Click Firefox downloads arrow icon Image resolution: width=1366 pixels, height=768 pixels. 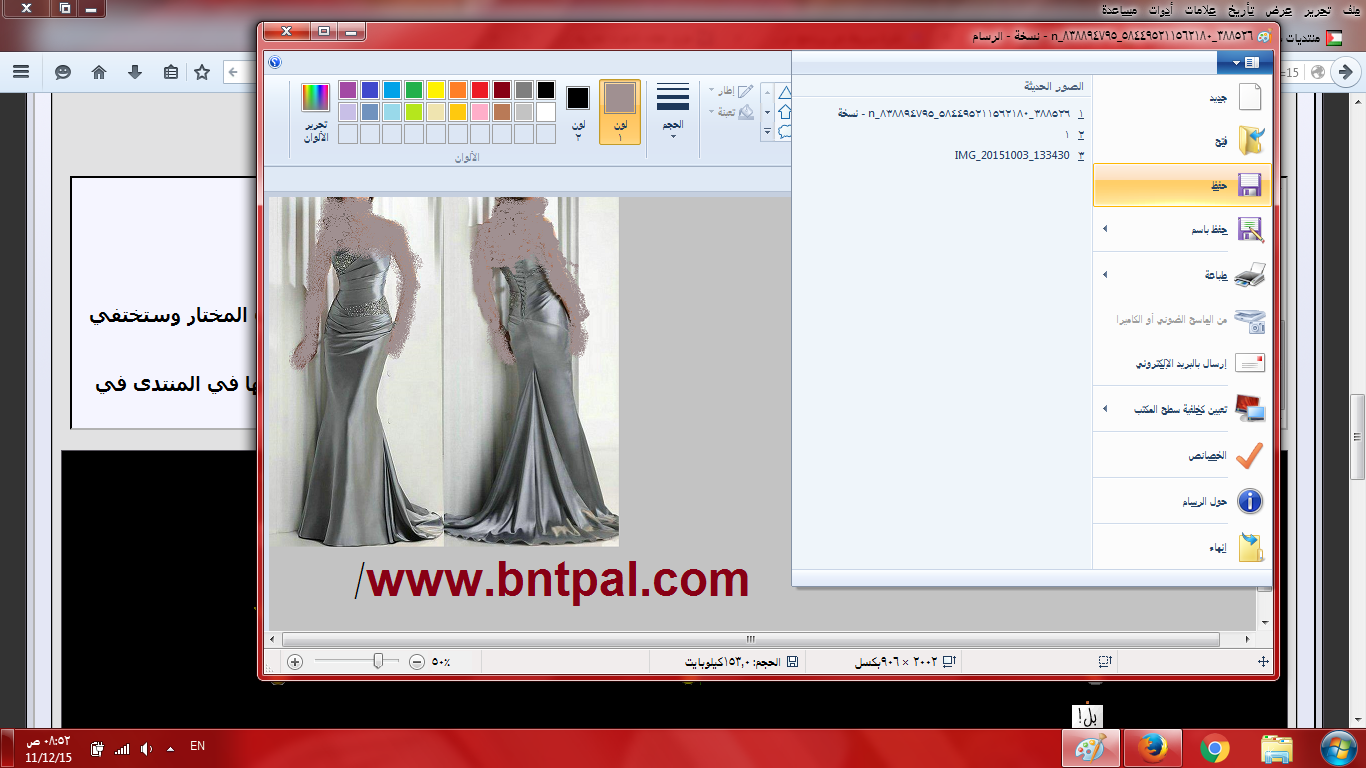pyautogui.click(x=135, y=72)
